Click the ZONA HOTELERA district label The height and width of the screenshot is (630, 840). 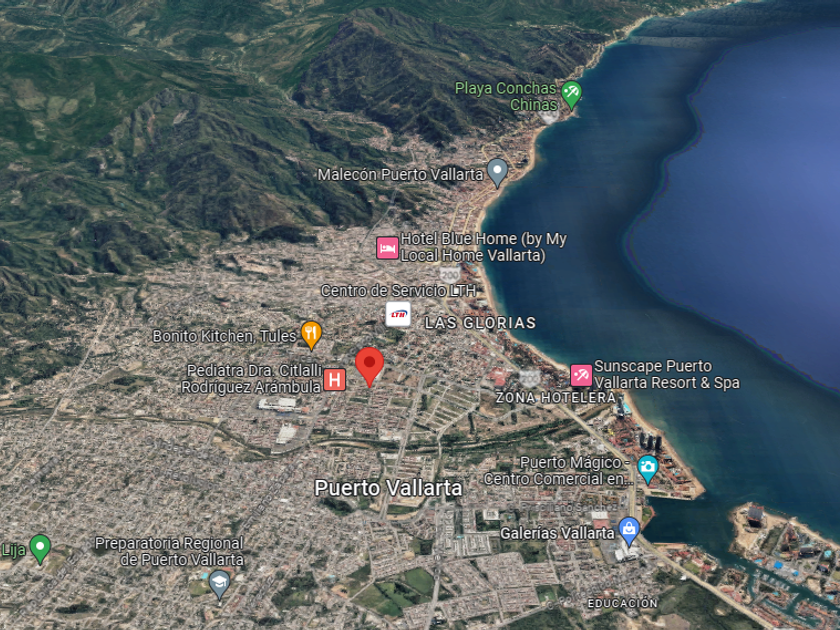coord(556,398)
